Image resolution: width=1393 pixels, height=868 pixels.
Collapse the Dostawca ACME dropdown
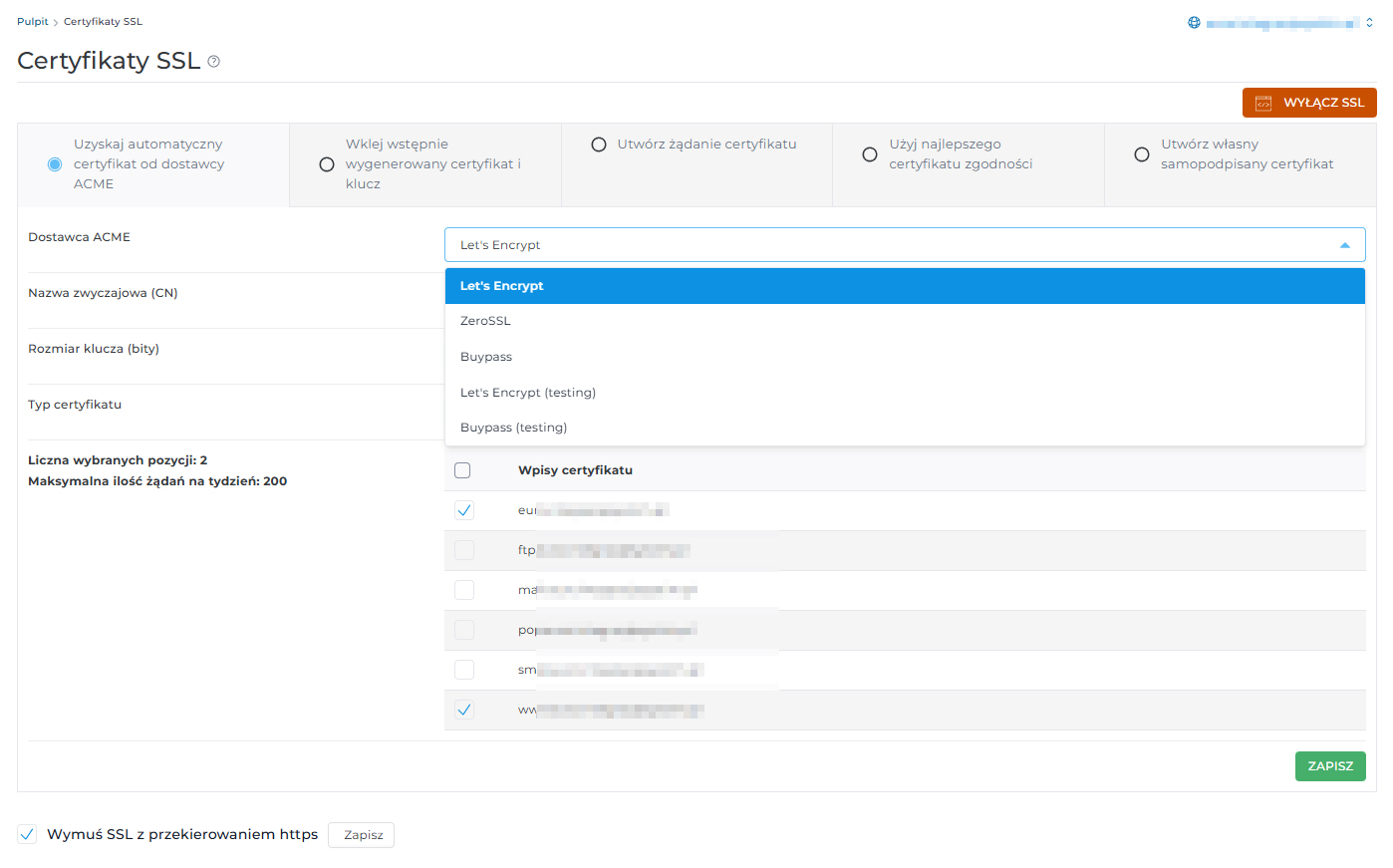(x=1343, y=244)
